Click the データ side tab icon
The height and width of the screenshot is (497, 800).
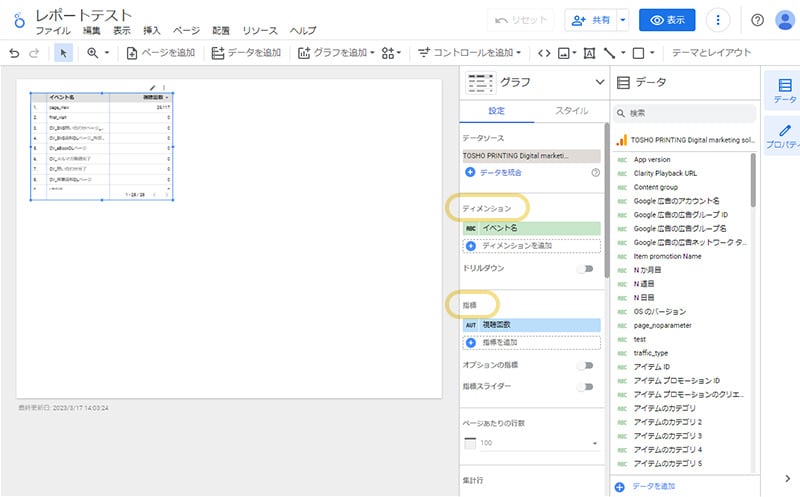point(785,90)
